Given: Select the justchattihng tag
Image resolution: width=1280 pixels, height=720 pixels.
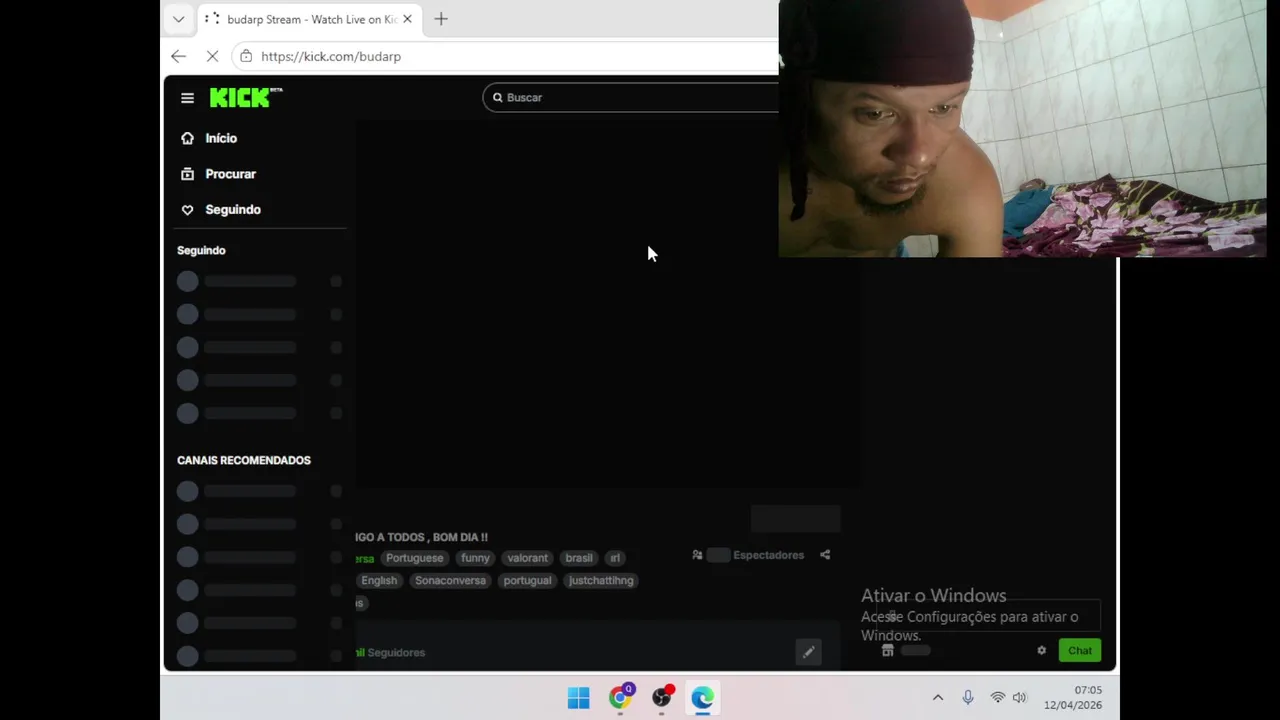Looking at the screenshot, I should tap(601, 580).
